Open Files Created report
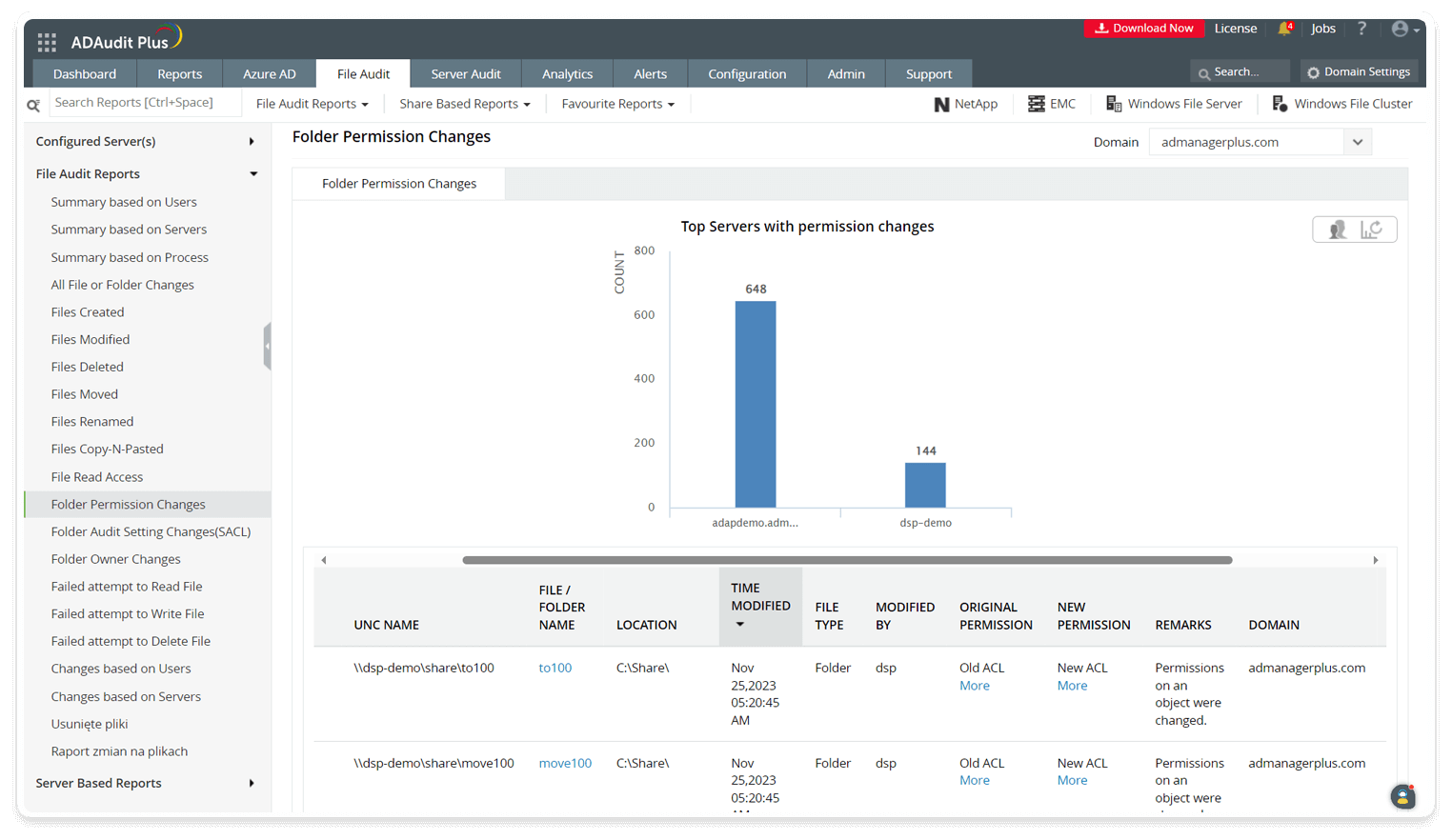Screen dimensions: 1452x840 88,312
